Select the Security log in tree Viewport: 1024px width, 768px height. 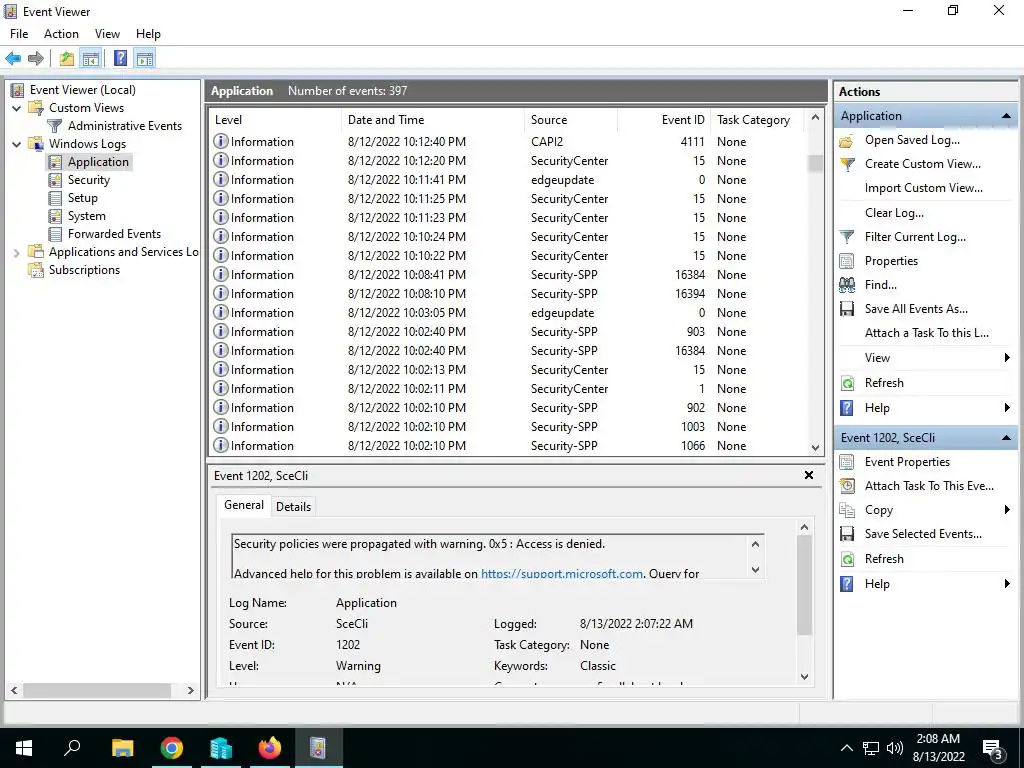tap(89, 180)
